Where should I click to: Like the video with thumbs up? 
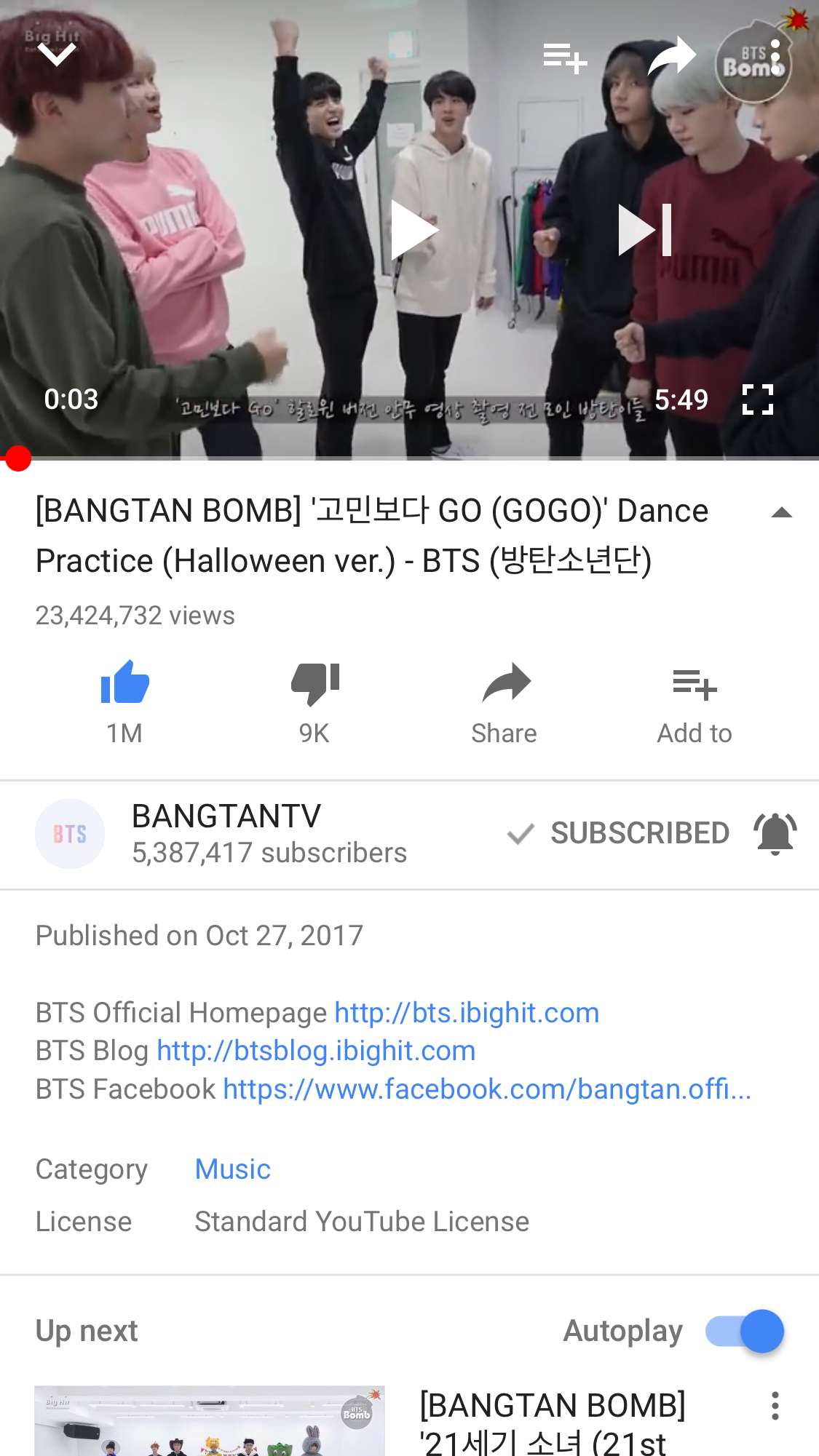click(124, 683)
